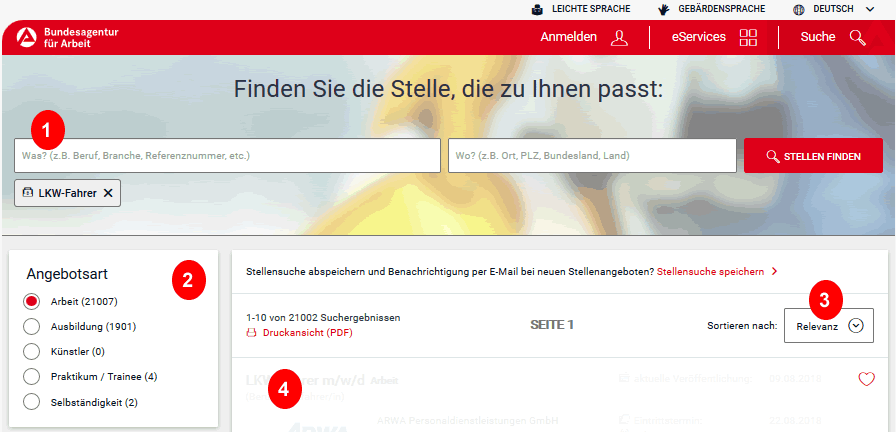The height and width of the screenshot is (432, 896).
Task: Click the Suche magnifier icon
Action: coord(857,38)
